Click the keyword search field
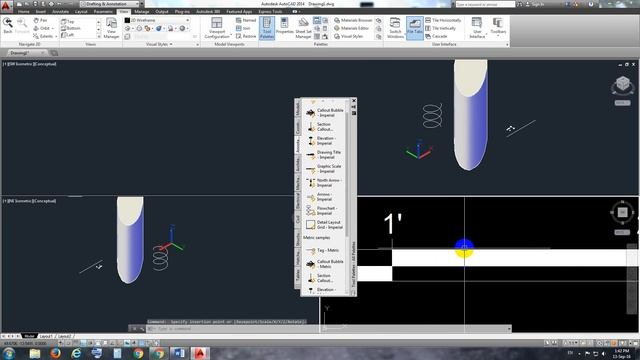Image resolution: width=640 pixels, height=360 pixels. pyautogui.click(x=485, y=4)
